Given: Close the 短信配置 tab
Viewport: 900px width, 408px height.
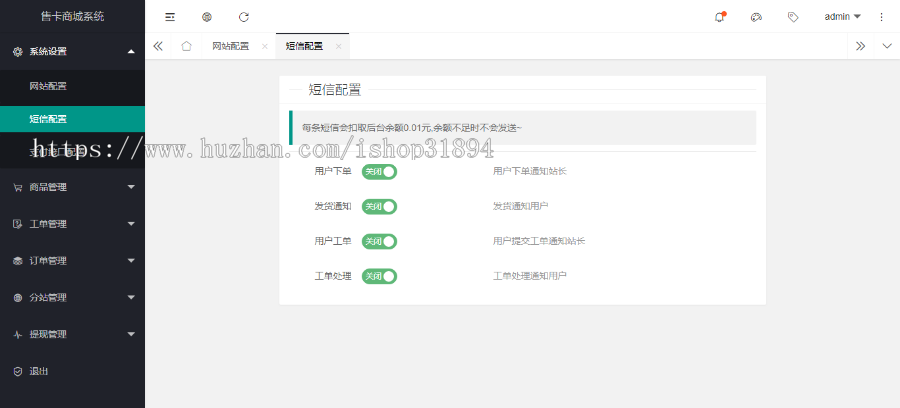Looking at the screenshot, I should tap(339, 46).
